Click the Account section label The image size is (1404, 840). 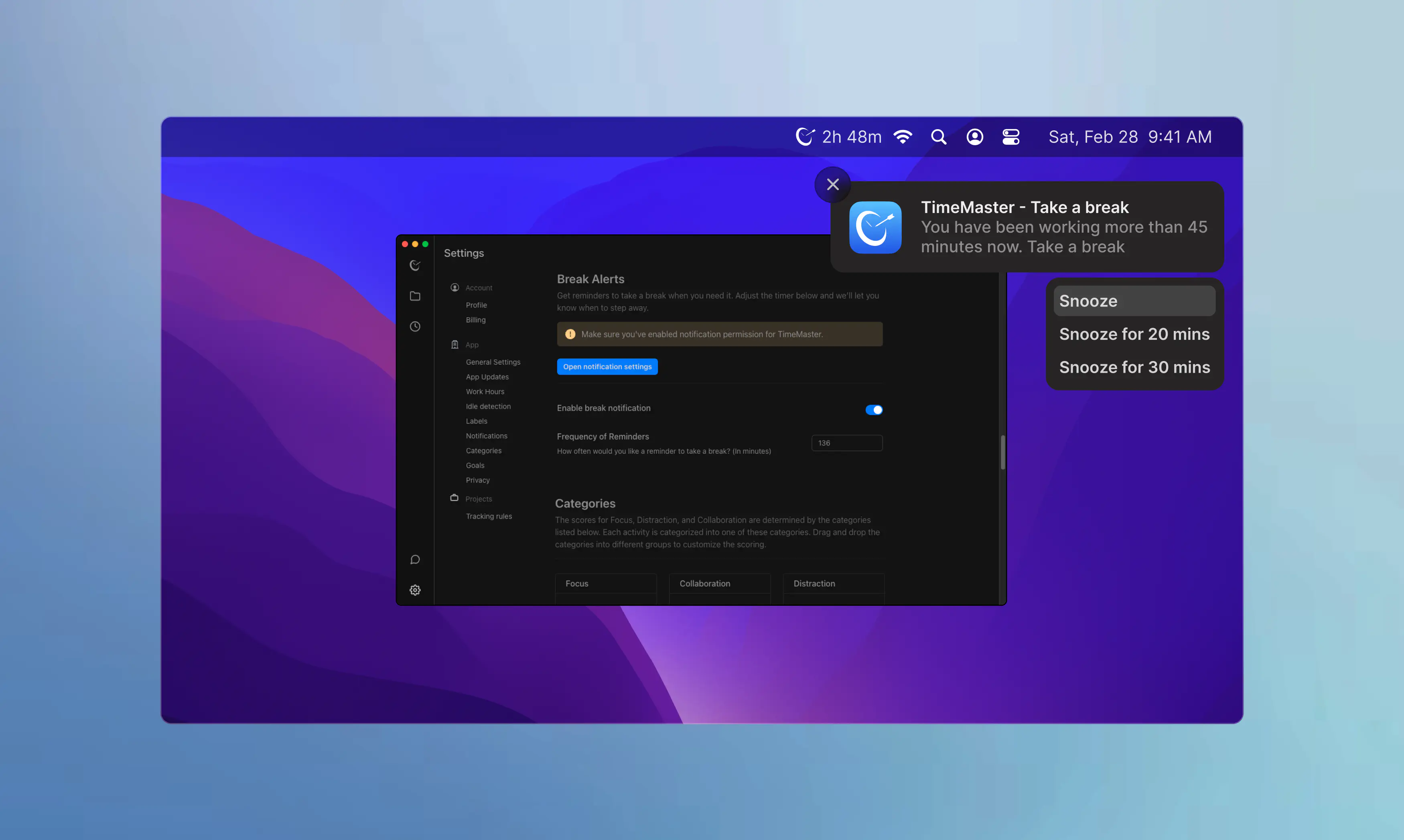click(479, 288)
